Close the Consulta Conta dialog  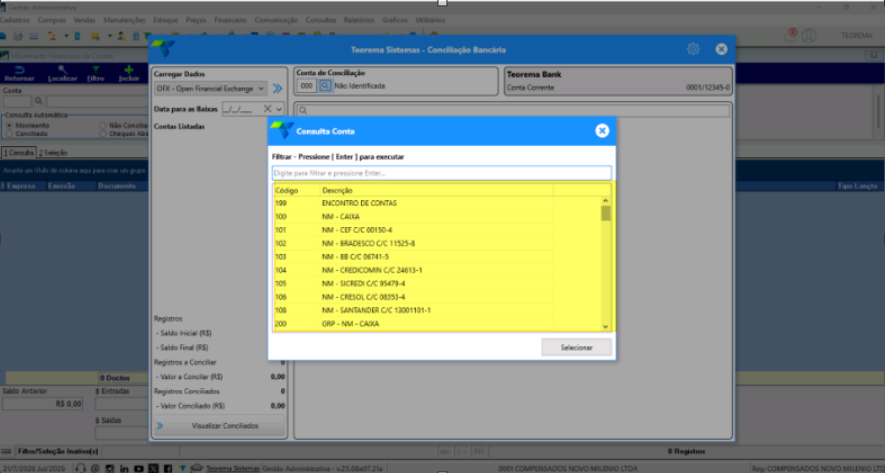click(602, 131)
